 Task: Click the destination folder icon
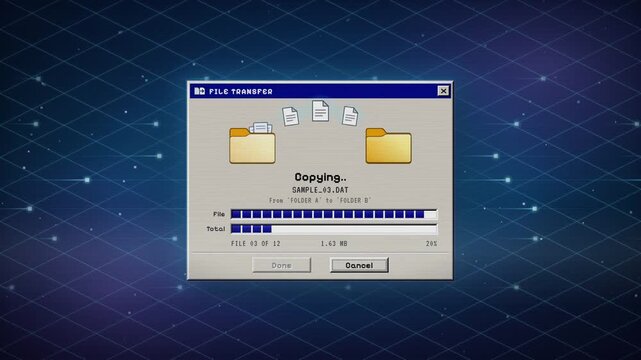(388, 146)
